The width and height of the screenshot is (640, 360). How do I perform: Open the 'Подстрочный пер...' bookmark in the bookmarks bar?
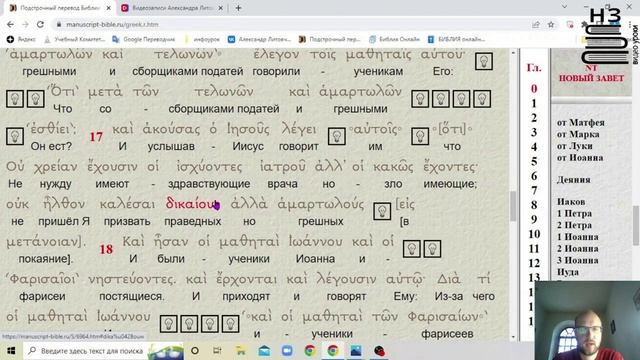[330, 39]
